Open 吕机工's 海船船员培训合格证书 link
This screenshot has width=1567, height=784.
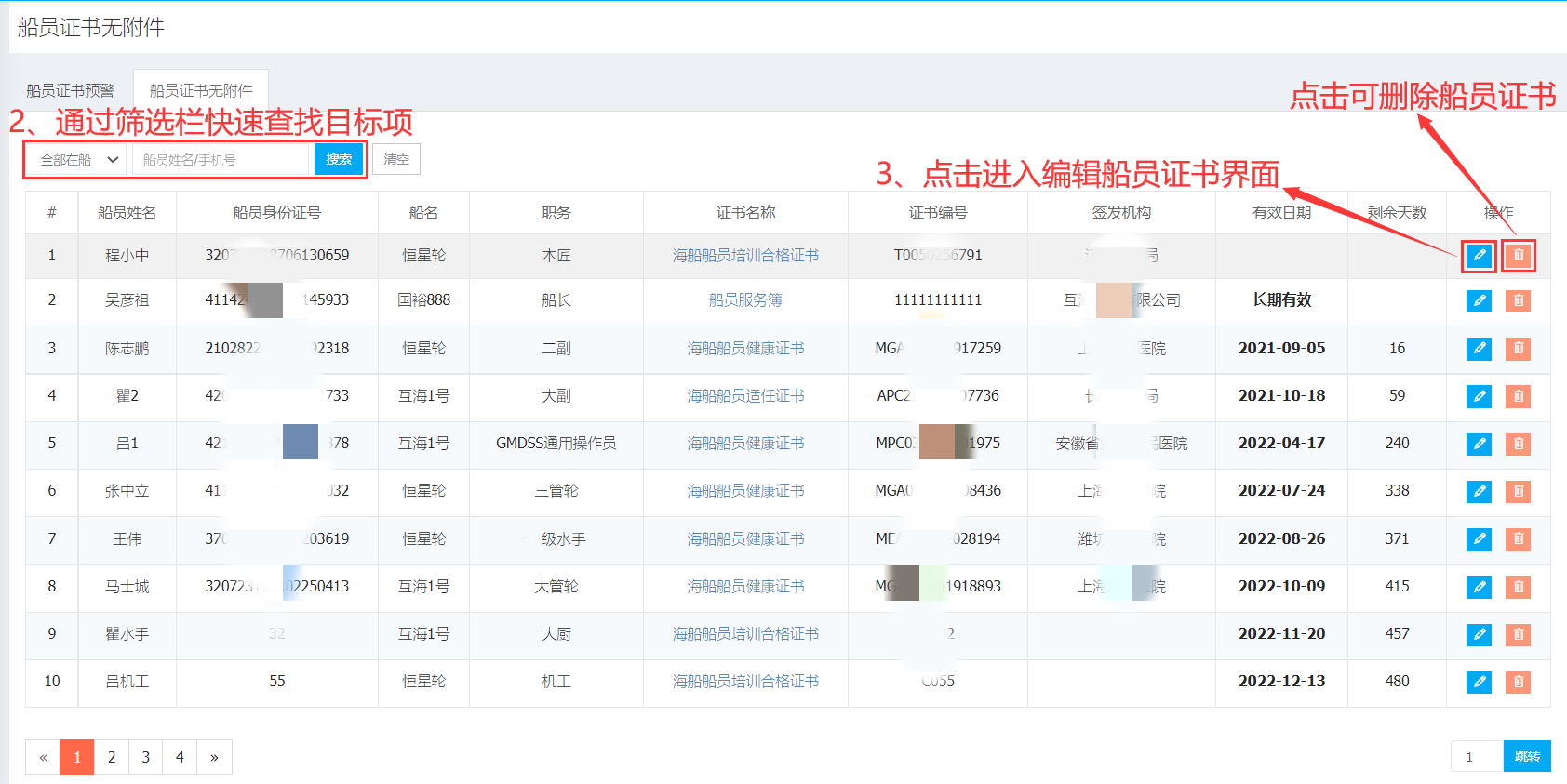[x=745, y=682]
